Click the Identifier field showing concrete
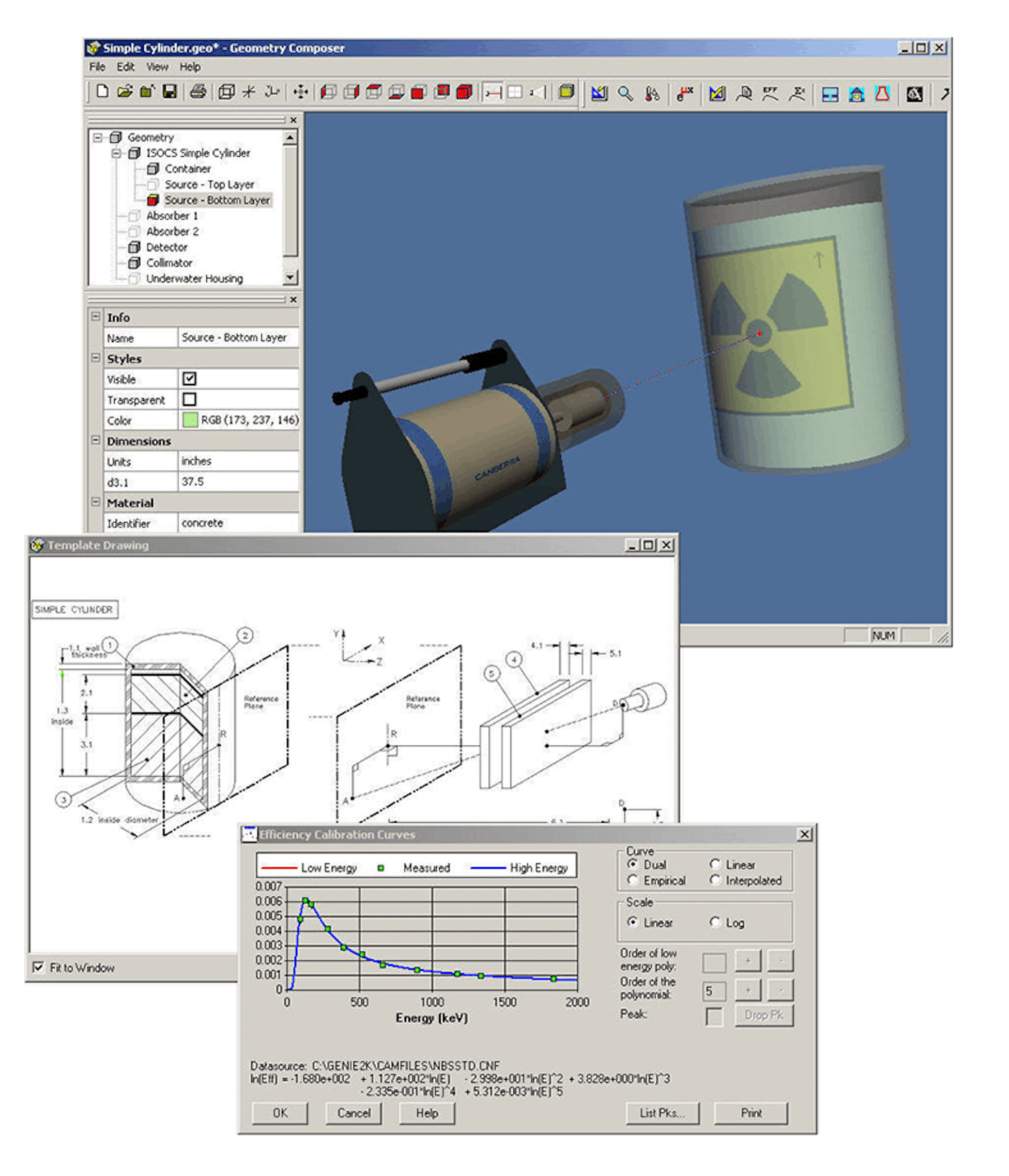The image size is (1009, 1176). 239,523
